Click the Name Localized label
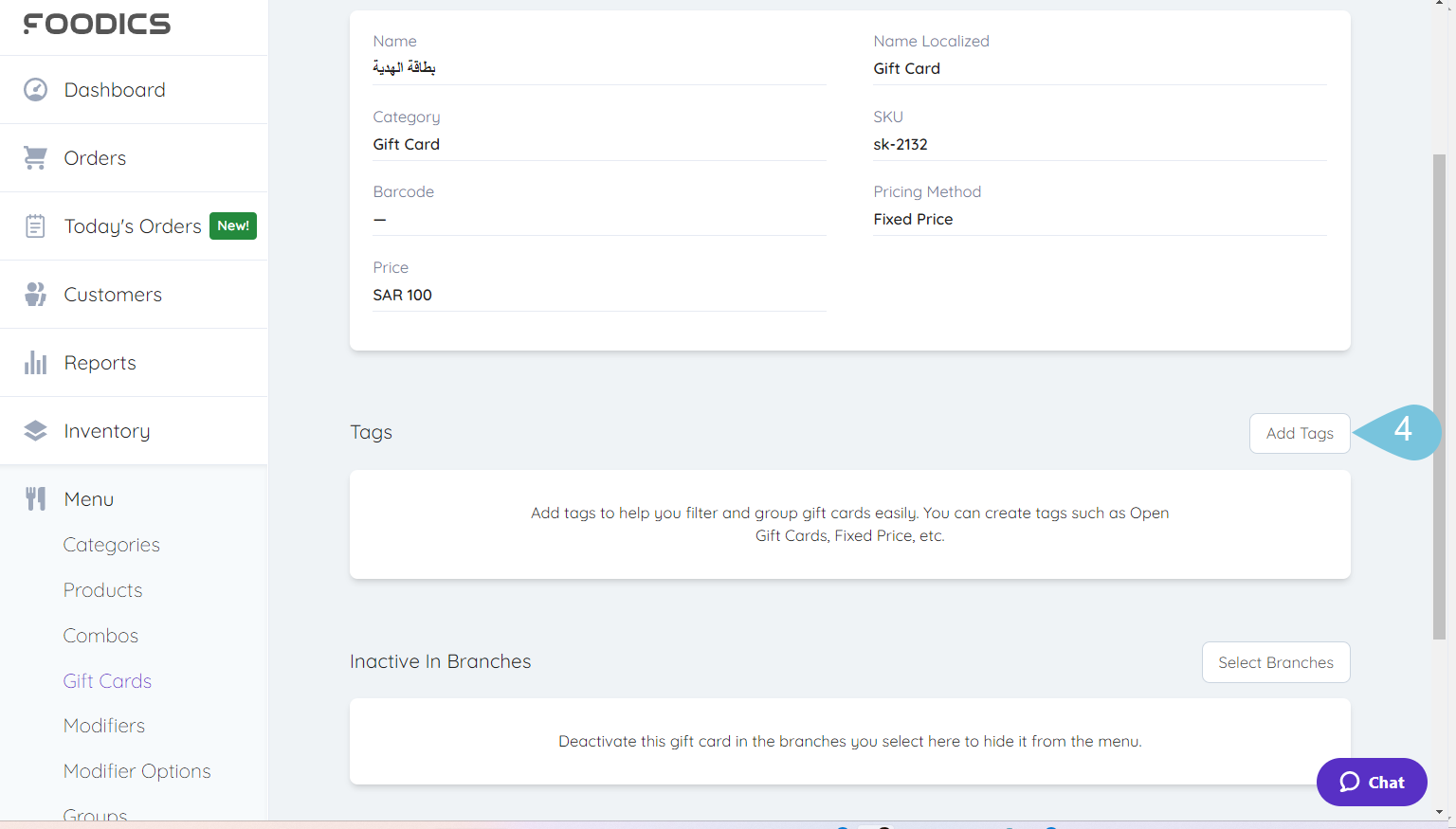The height and width of the screenshot is (829, 1456). tap(931, 41)
